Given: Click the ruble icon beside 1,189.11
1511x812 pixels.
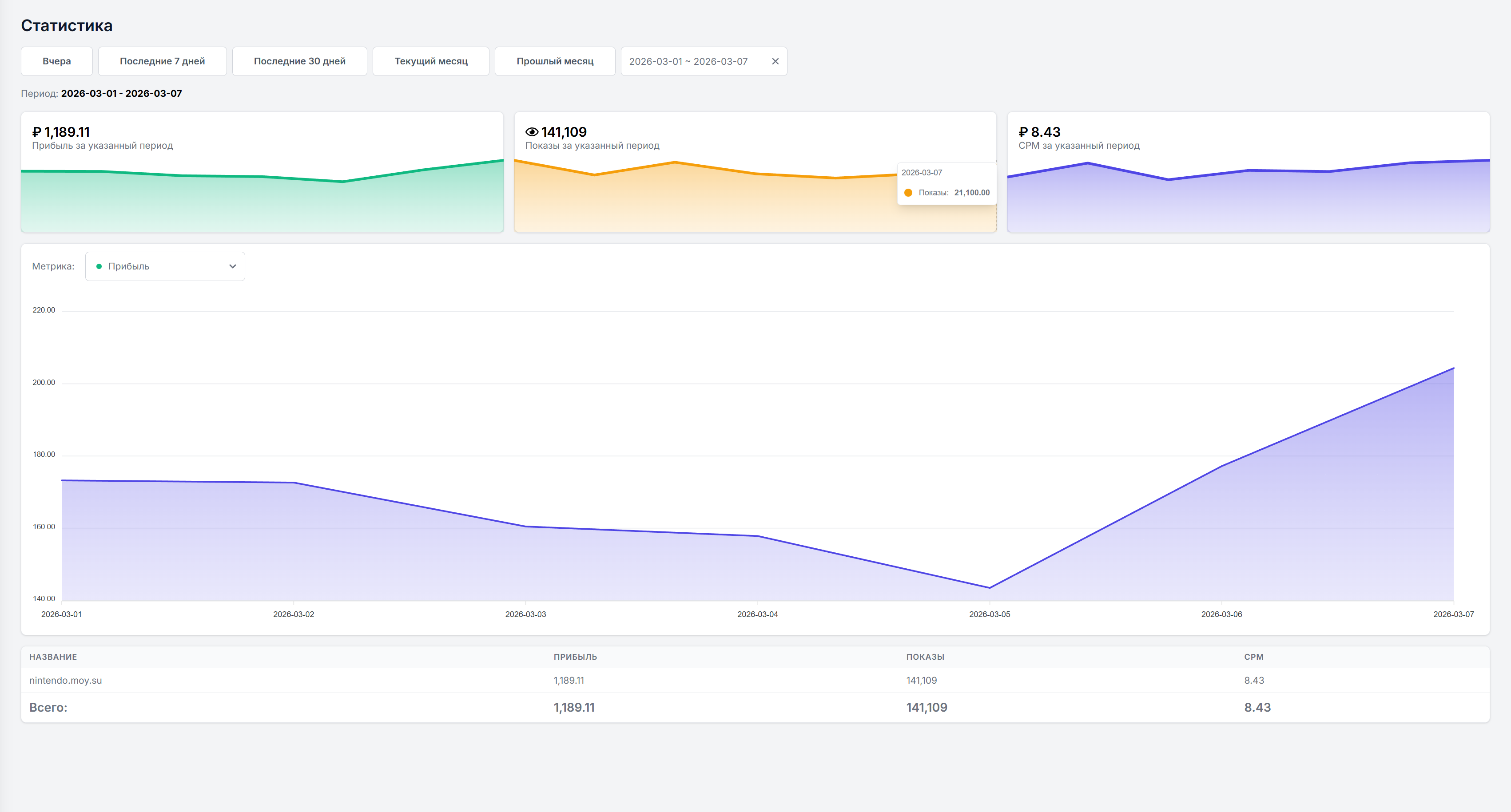Looking at the screenshot, I should tap(36, 132).
